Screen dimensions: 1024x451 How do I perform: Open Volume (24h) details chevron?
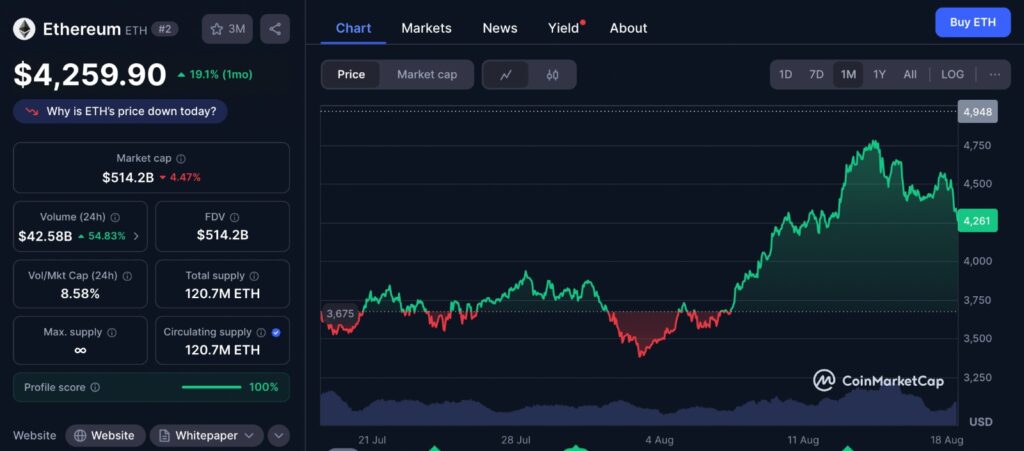[136, 236]
